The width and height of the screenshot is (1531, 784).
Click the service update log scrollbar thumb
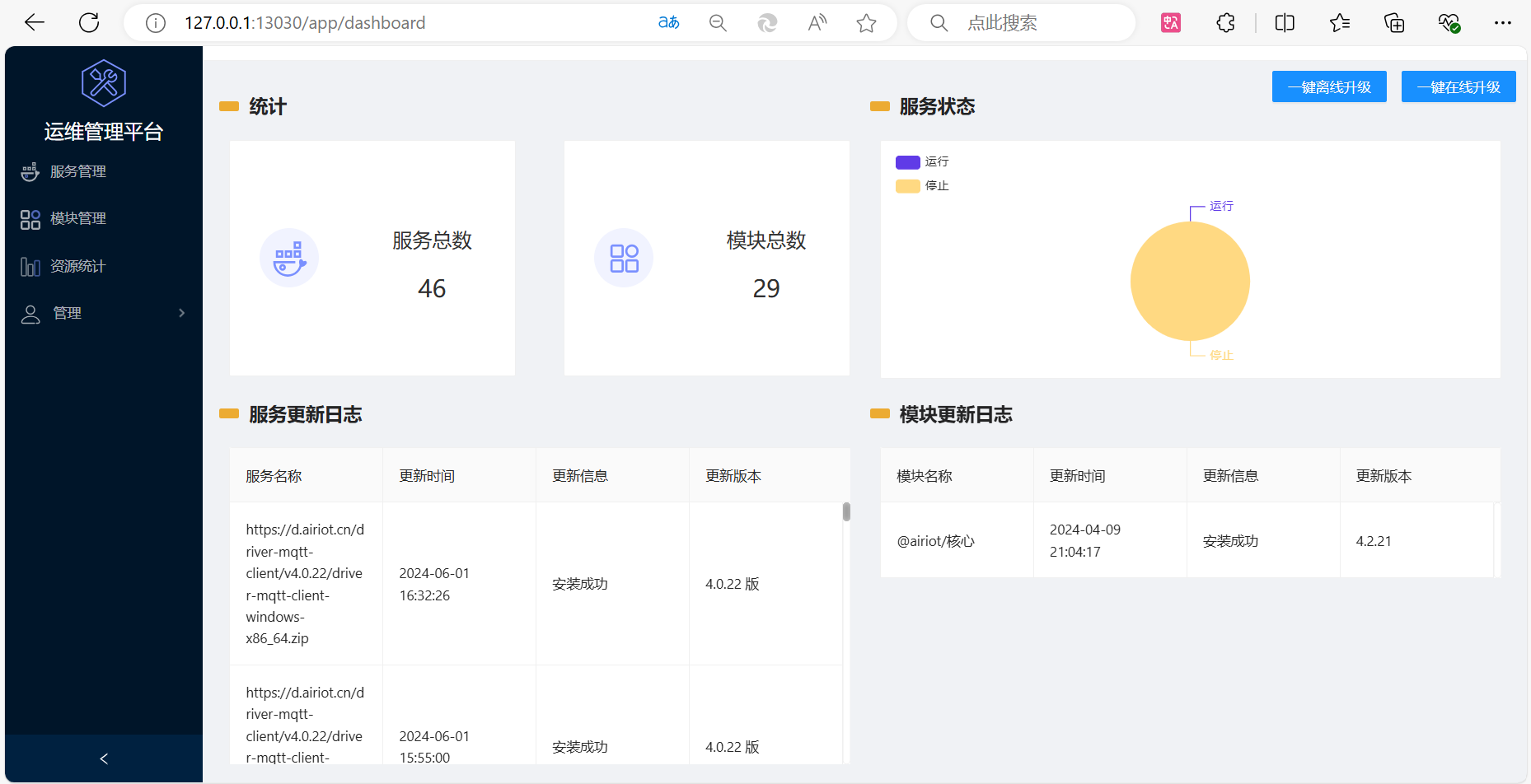pos(846,512)
